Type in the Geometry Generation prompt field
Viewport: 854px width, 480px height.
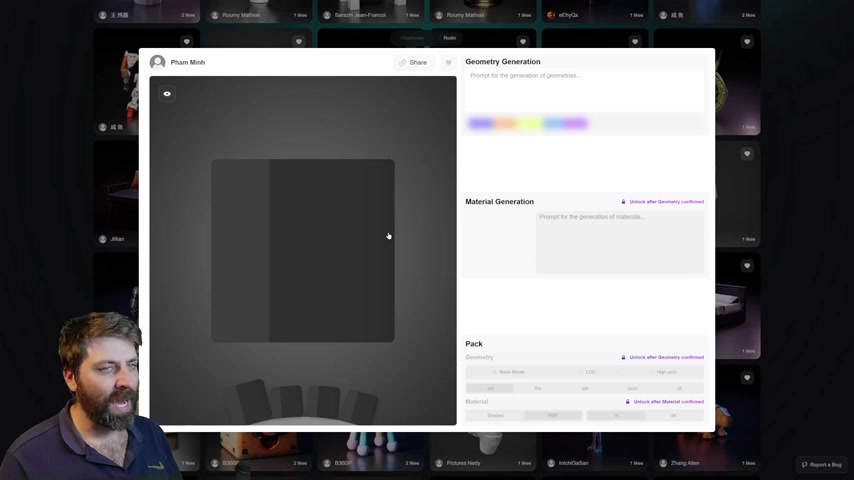[x=585, y=89]
